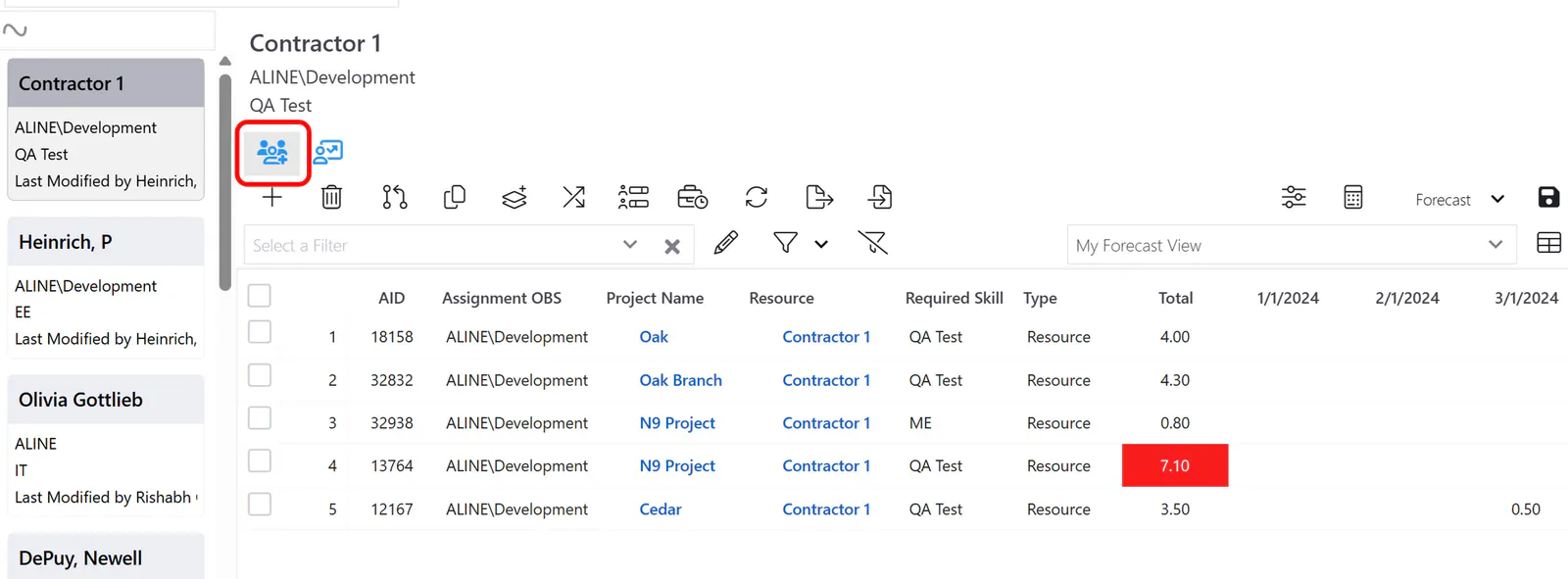Click the clear filter crossed funnel icon
The width and height of the screenshot is (1568, 579).
(x=872, y=243)
